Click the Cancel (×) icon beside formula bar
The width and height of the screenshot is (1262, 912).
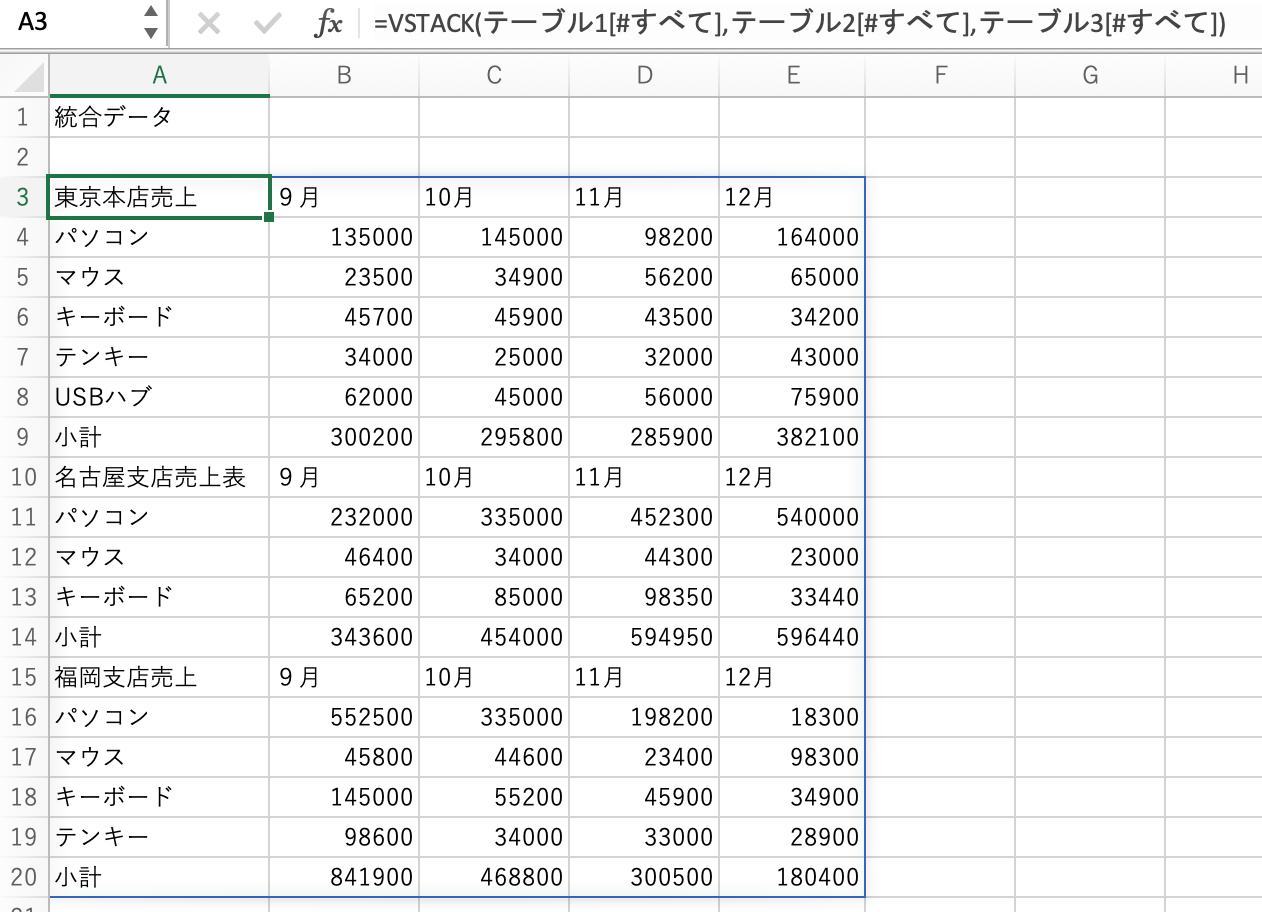(x=209, y=22)
